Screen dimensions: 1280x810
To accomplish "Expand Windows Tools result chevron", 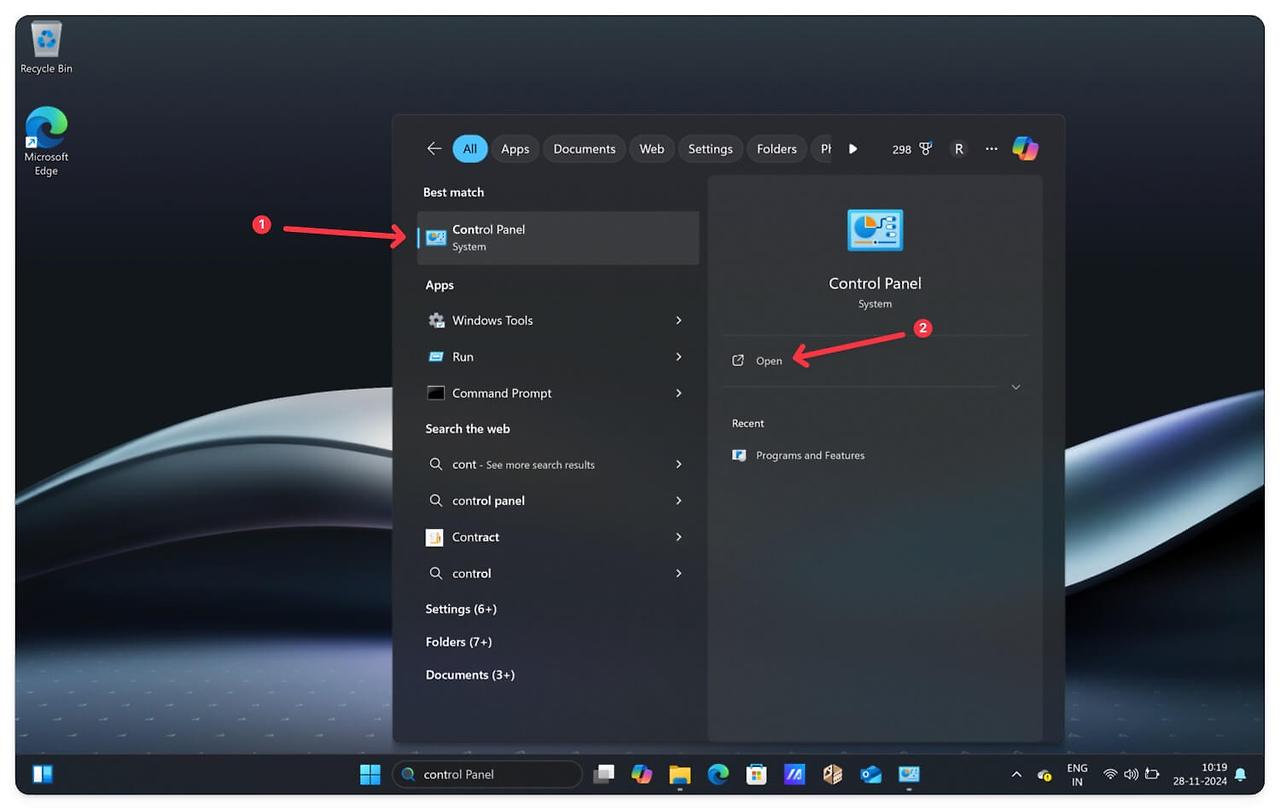I will (x=678, y=320).
